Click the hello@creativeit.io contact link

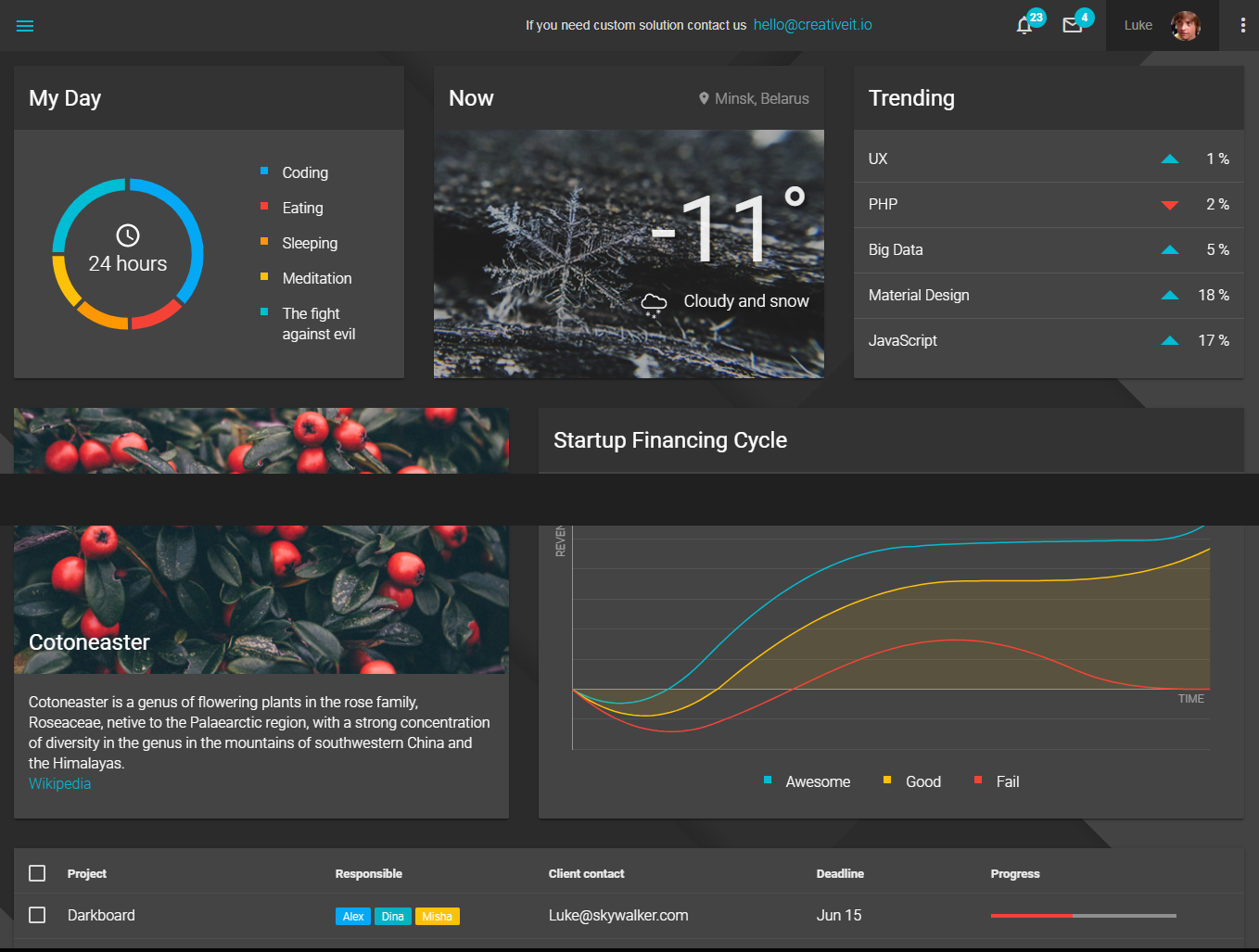tap(812, 25)
